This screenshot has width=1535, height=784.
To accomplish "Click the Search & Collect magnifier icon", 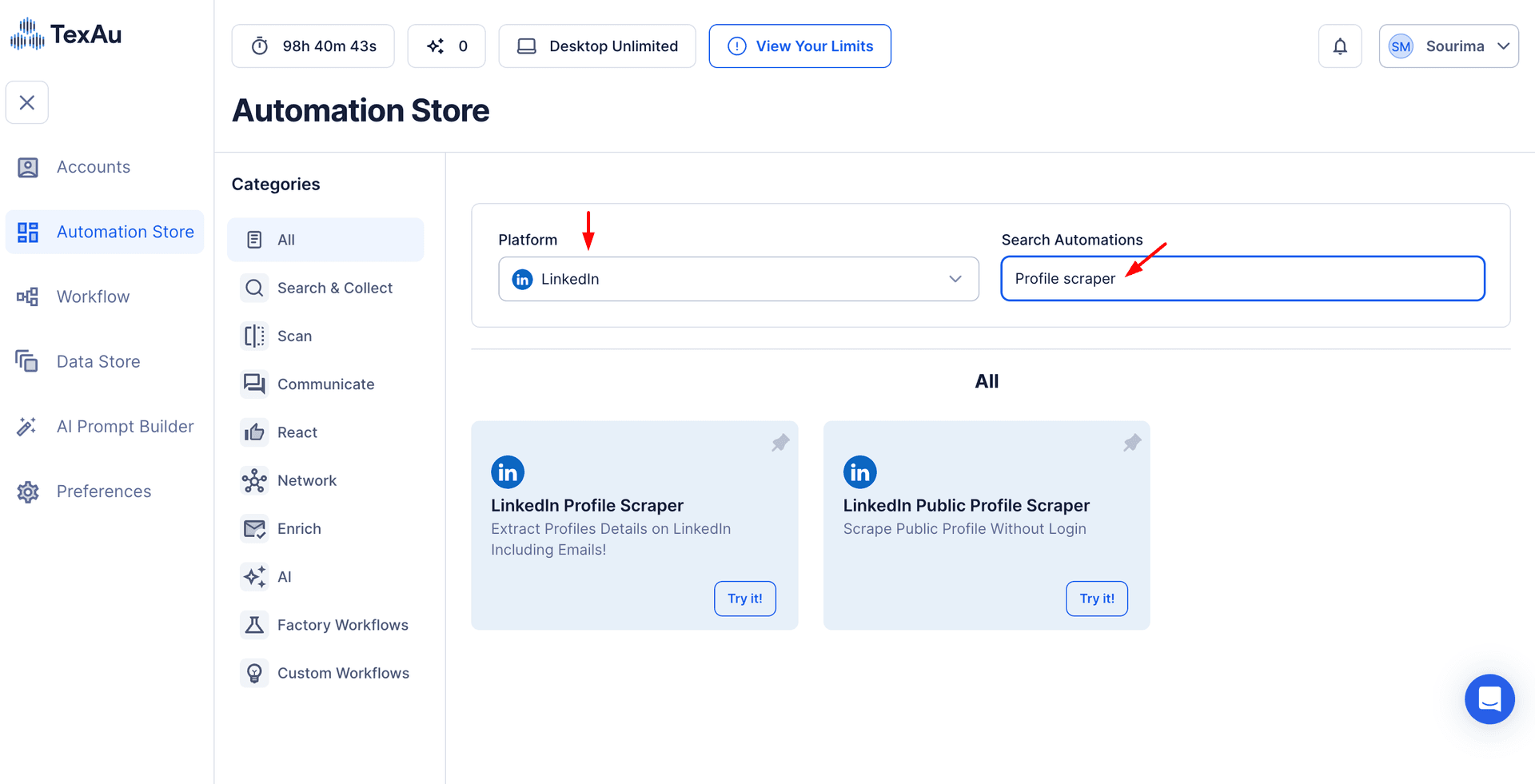I will coord(254,288).
